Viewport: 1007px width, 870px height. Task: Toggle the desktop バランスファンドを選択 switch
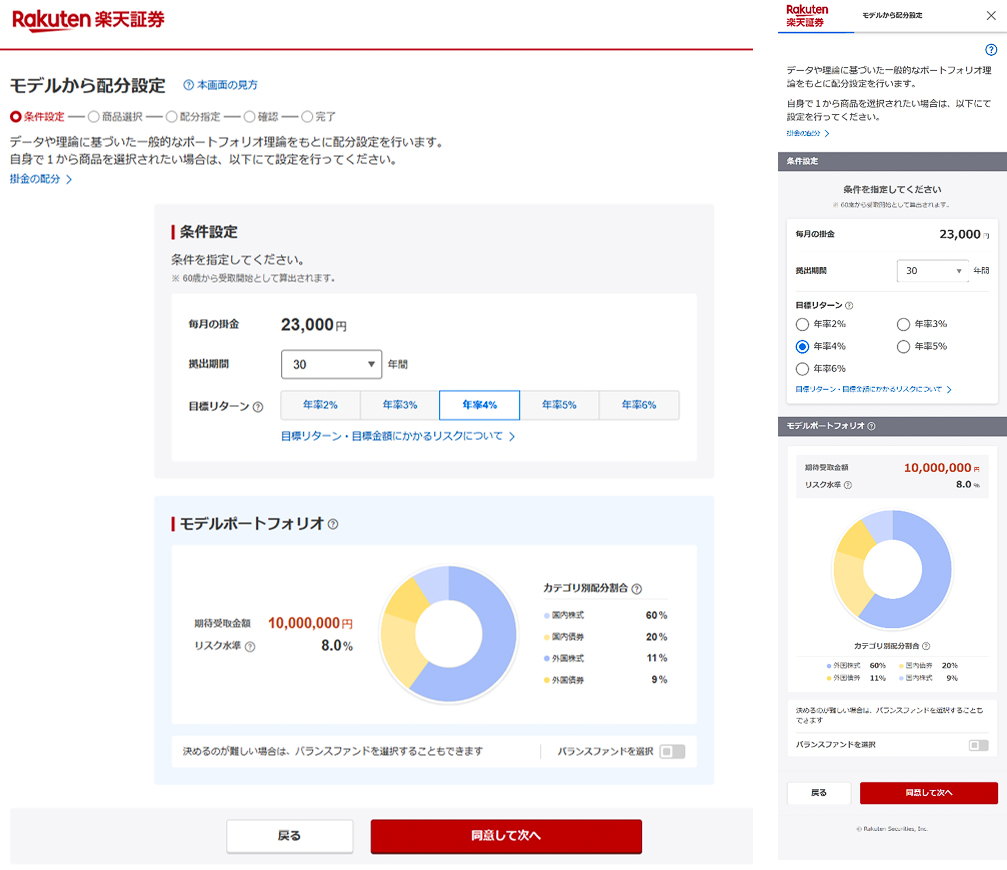click(x=672, y=751)
